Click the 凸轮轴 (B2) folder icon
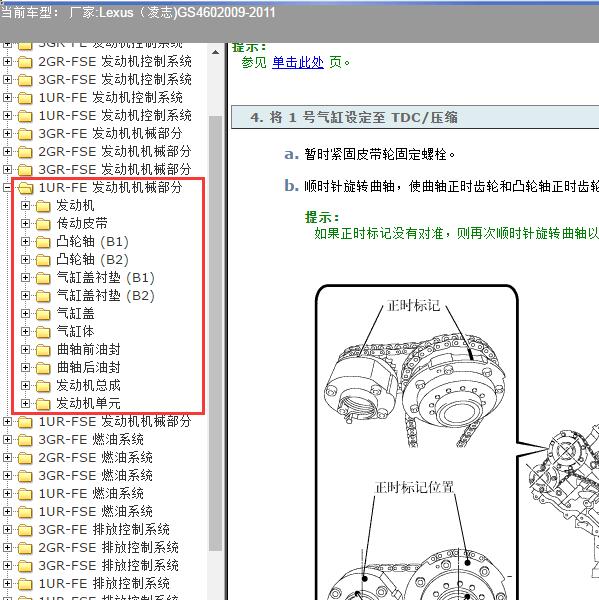 (43, 260)
